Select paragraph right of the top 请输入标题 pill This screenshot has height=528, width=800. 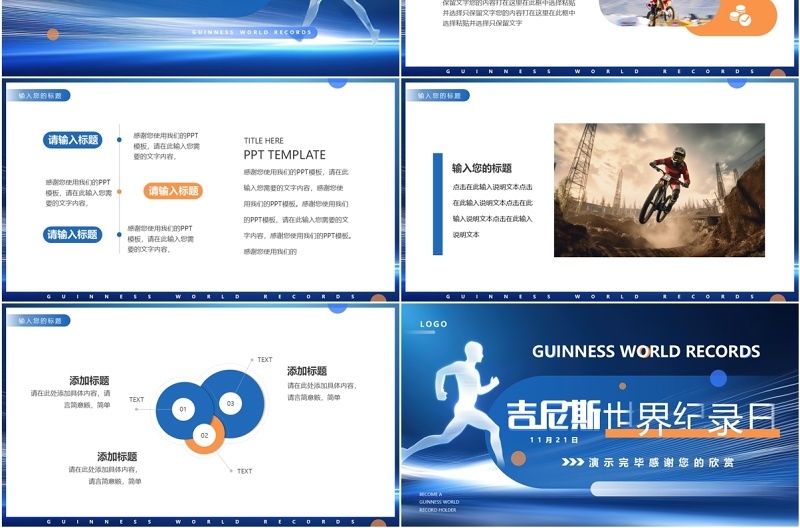pyautogui.click(x=167, y=146)
